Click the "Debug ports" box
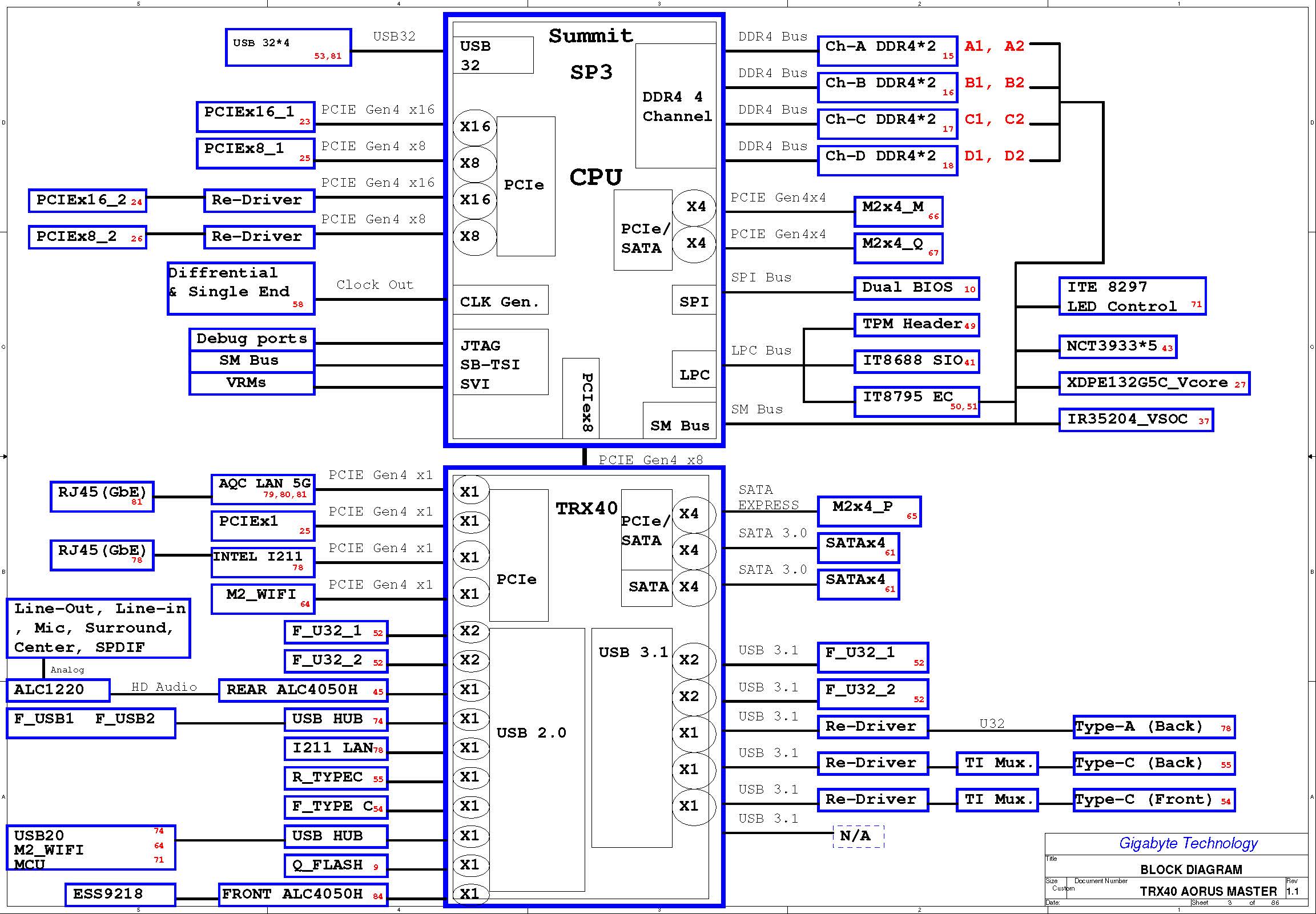The image size is (1316, 914). tap(252, 340)
